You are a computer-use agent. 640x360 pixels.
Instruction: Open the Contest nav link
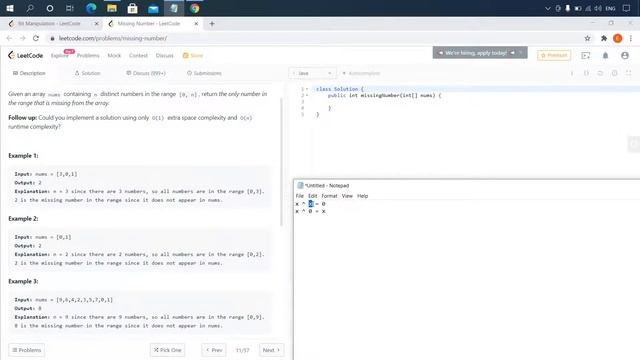pos(138,56)
